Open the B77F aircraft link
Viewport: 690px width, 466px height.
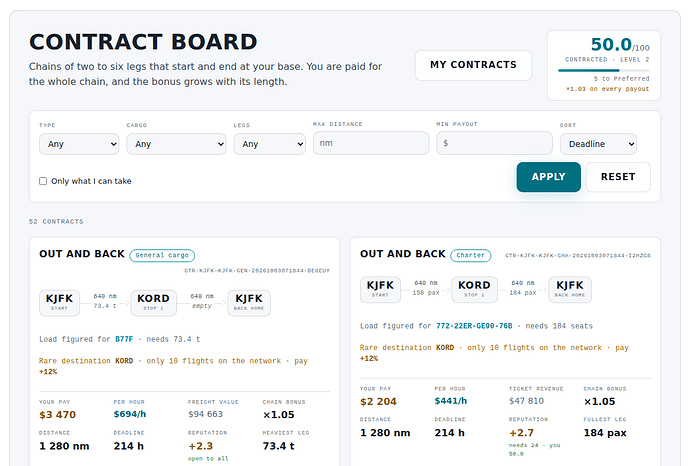[124, 339]
